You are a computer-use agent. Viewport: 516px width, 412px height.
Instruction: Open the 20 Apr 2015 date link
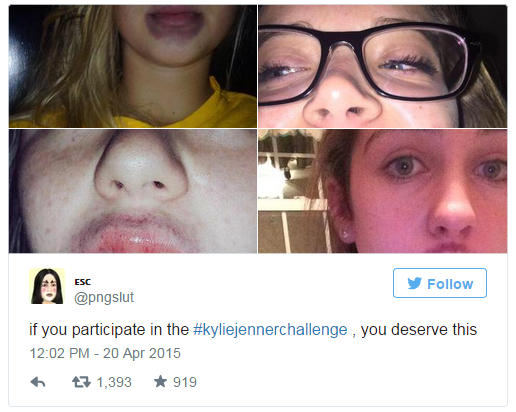tap(142, 353)
